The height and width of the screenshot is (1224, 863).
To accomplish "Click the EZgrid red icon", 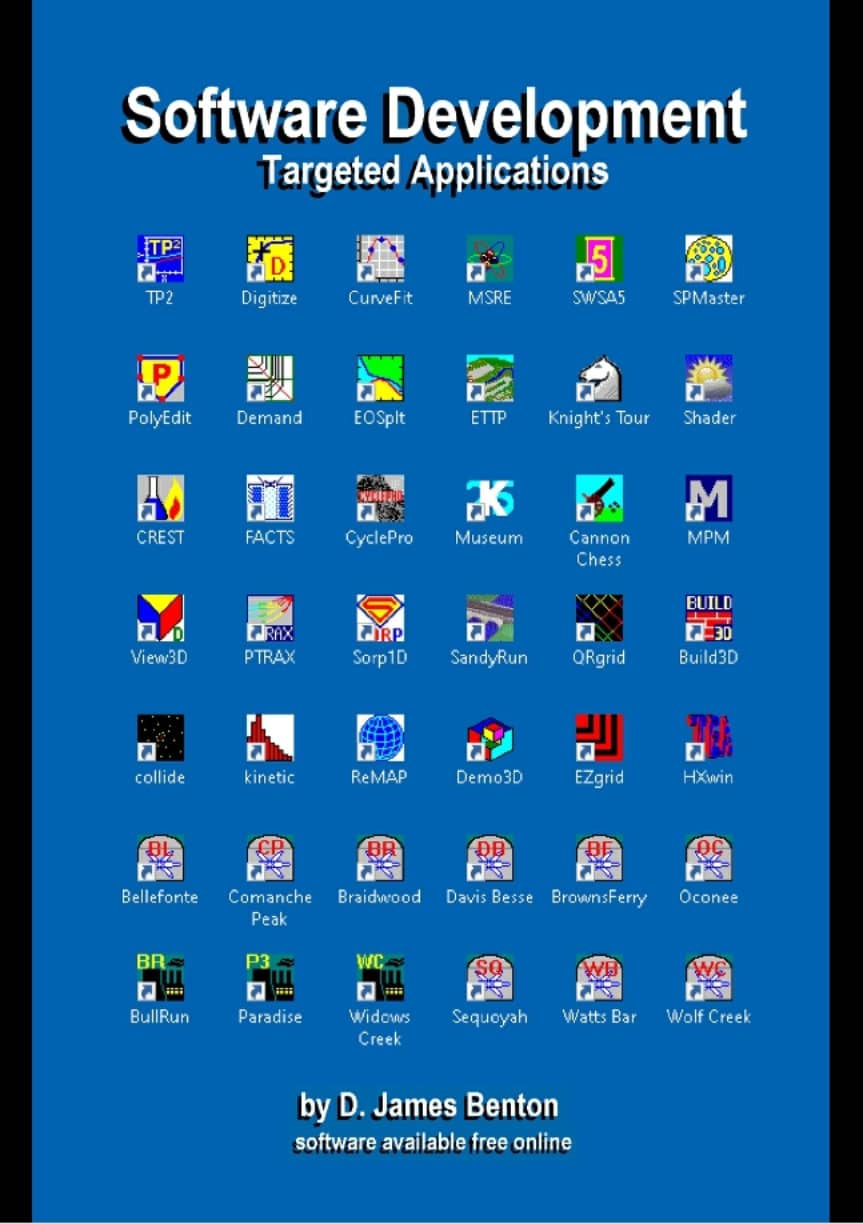I will pos(599,738).
